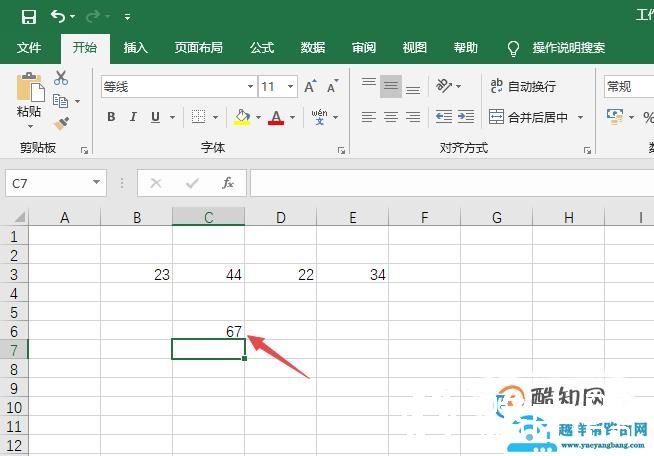Click the Center alignment icon
The height and width of the screenshot is (456, 654).
(x=391, y=117)
